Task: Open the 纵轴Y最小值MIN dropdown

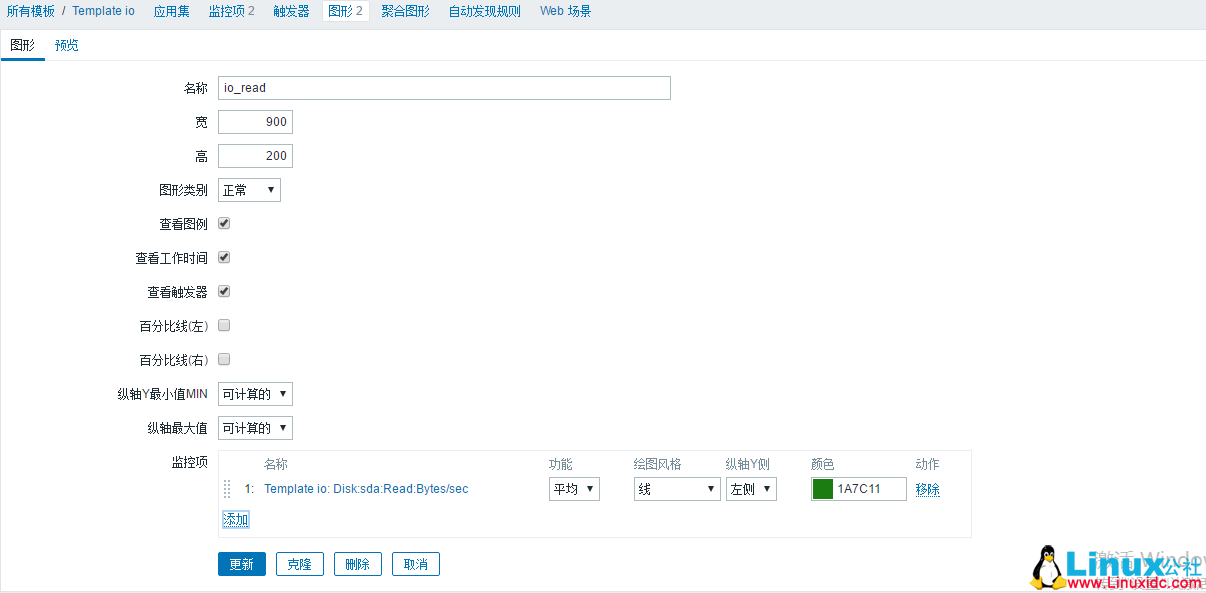Action: pos(255,393)
